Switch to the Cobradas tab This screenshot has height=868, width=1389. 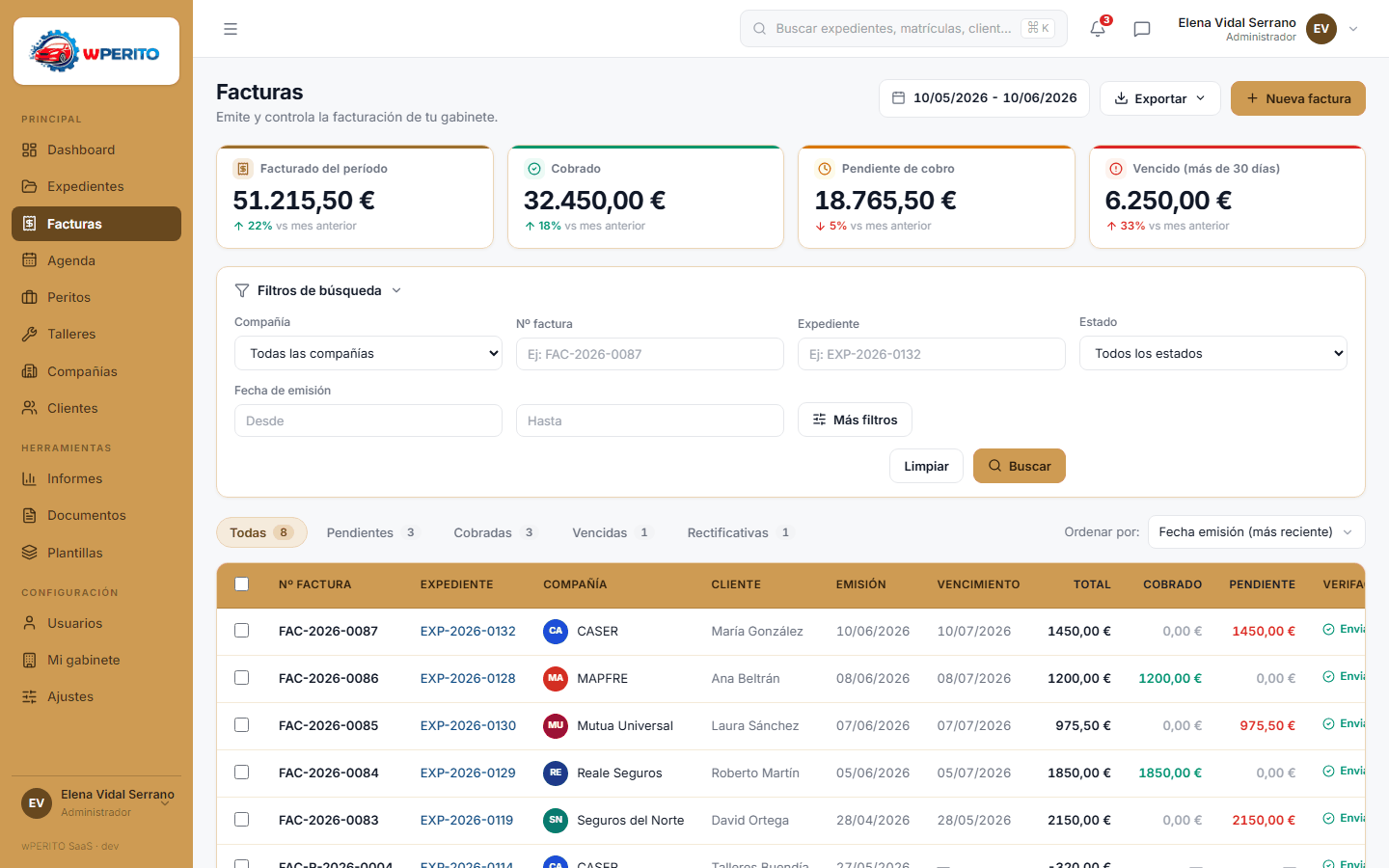[x=494, y=532]
